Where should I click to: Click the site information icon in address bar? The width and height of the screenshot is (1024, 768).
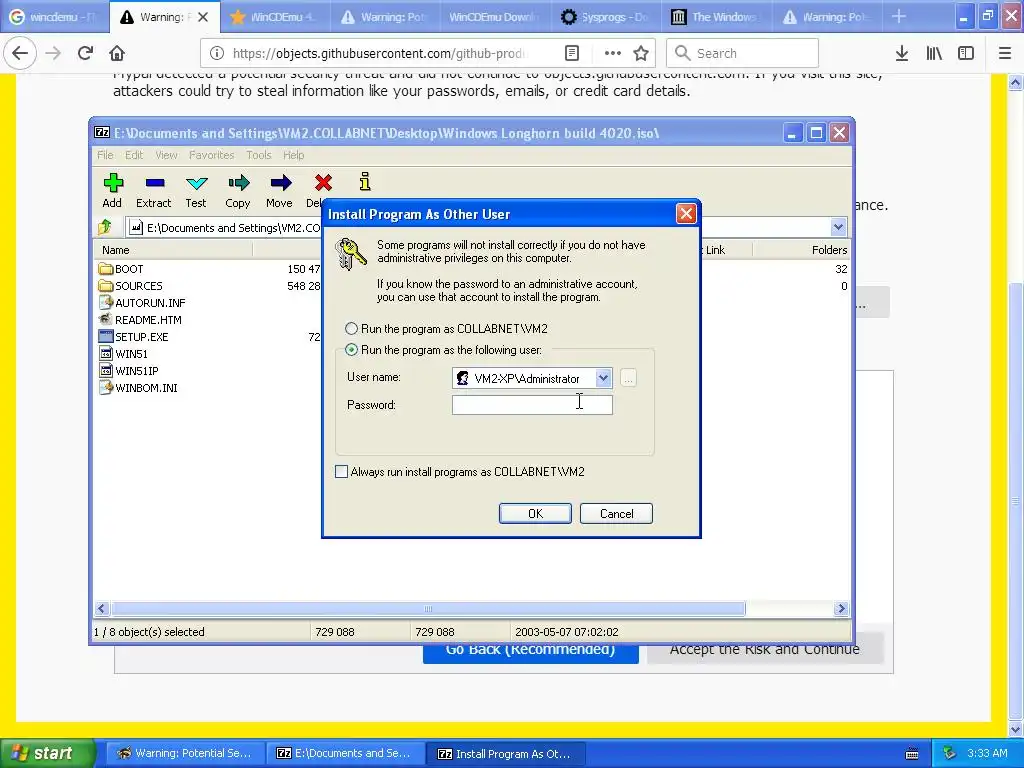(x=217, y=53)
